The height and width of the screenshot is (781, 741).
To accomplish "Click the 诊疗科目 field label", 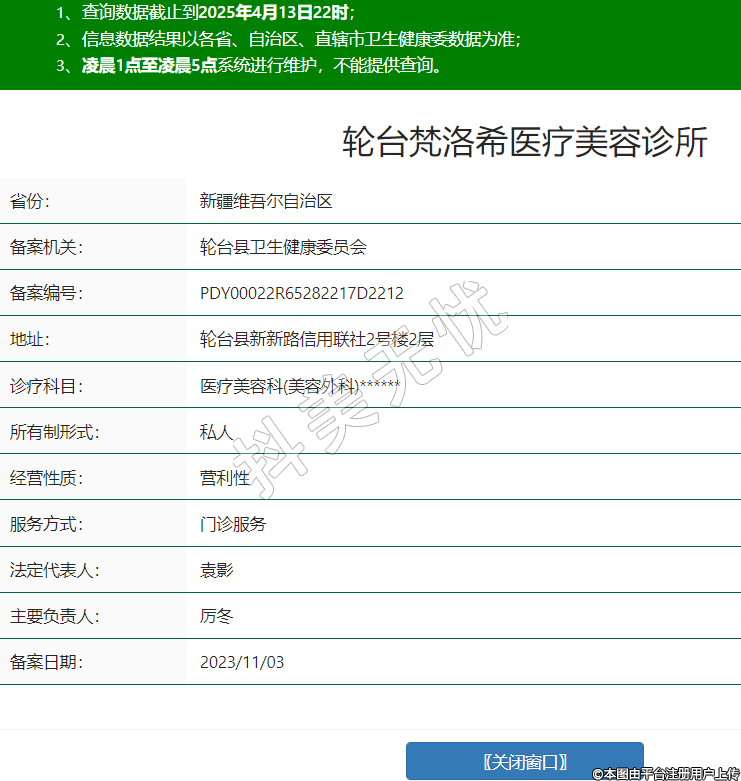I will [x=46, y=386].
